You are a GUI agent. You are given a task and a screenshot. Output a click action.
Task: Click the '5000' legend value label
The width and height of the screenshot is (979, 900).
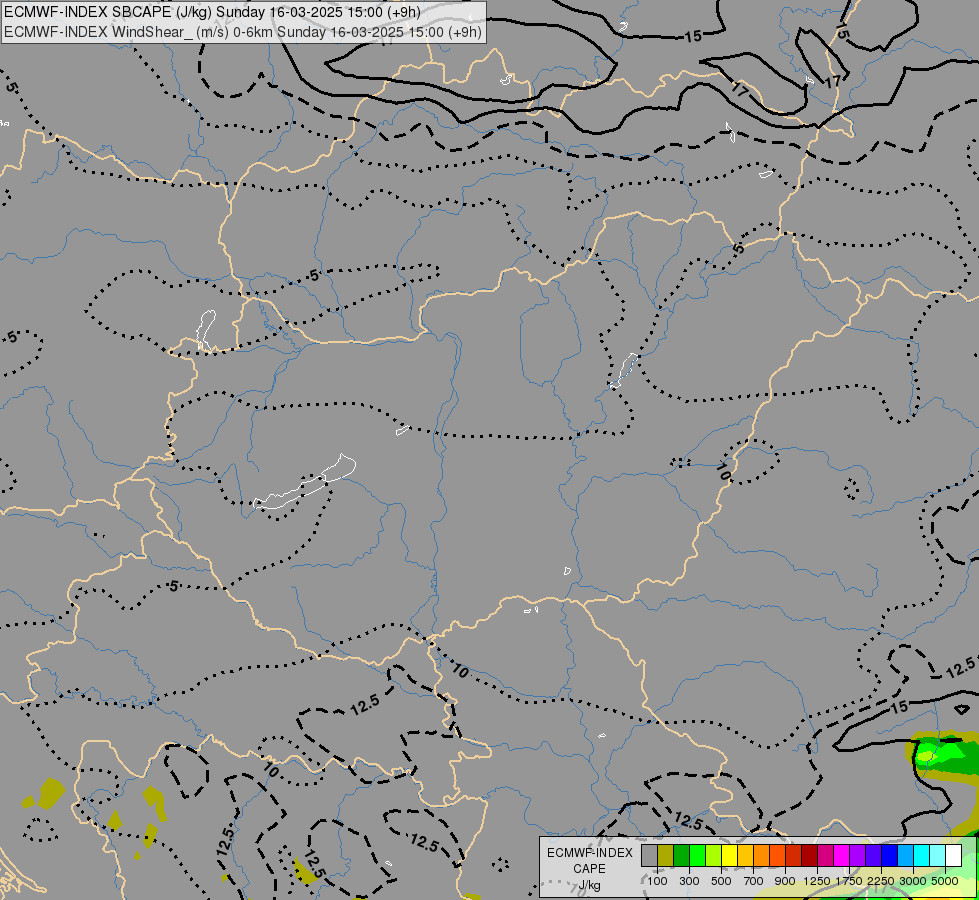click(x=945, y=881)
